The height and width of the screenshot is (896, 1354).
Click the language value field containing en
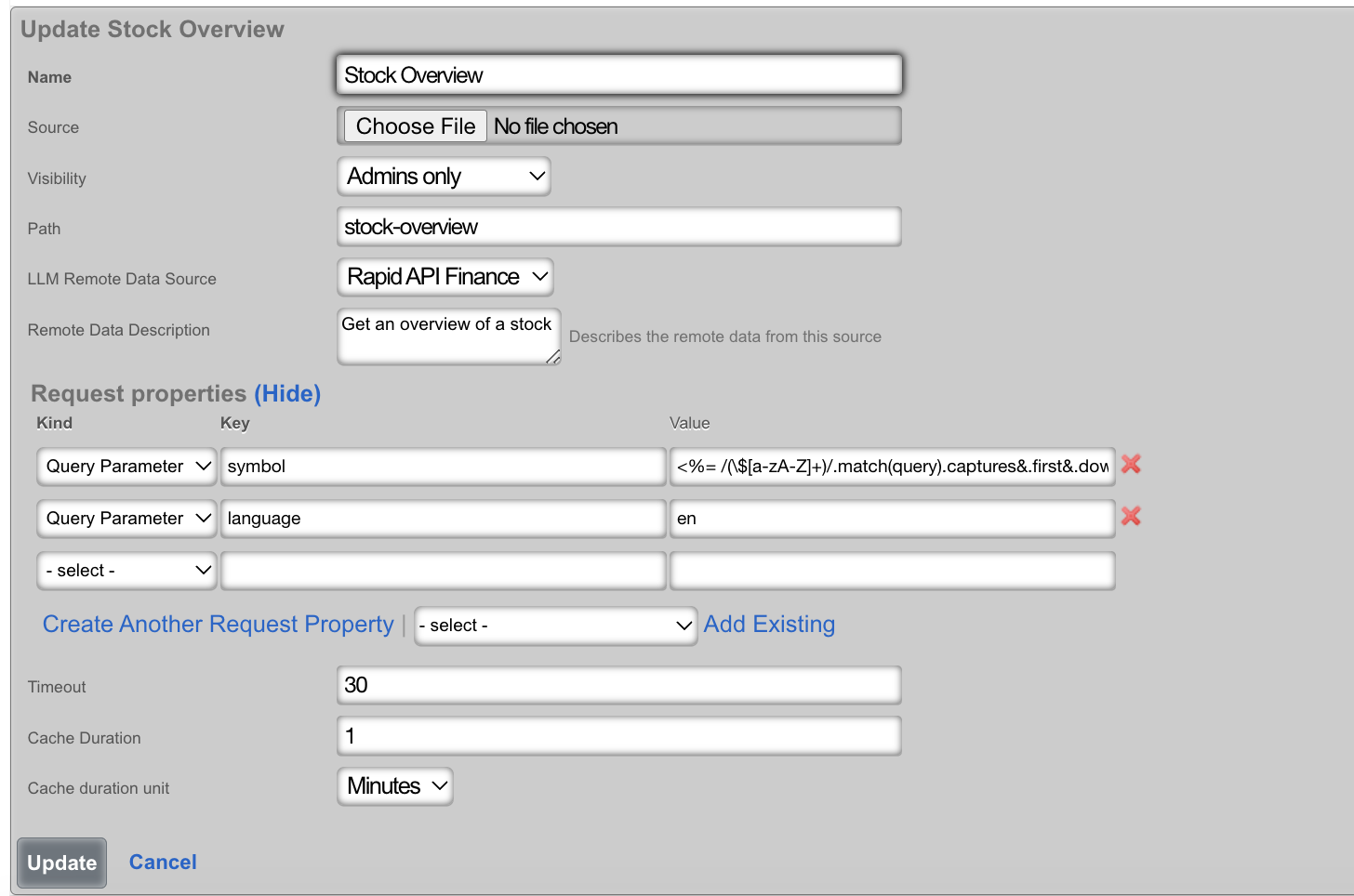891,519
